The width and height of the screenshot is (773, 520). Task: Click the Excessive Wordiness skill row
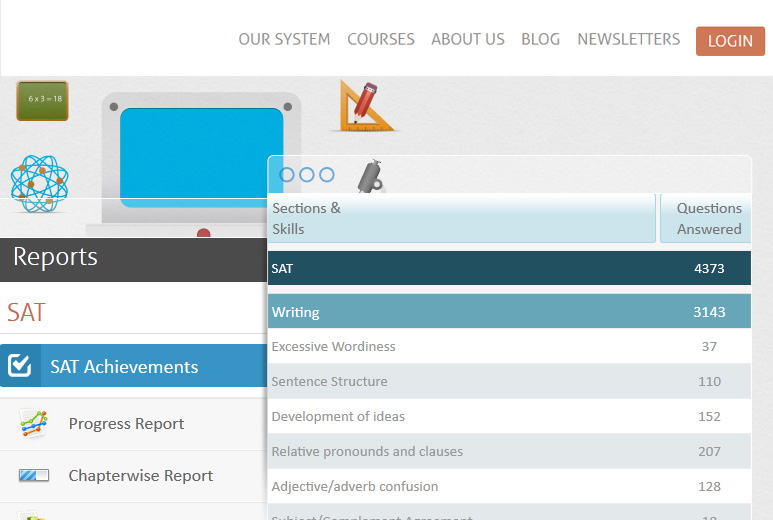(x=509, y=347)
